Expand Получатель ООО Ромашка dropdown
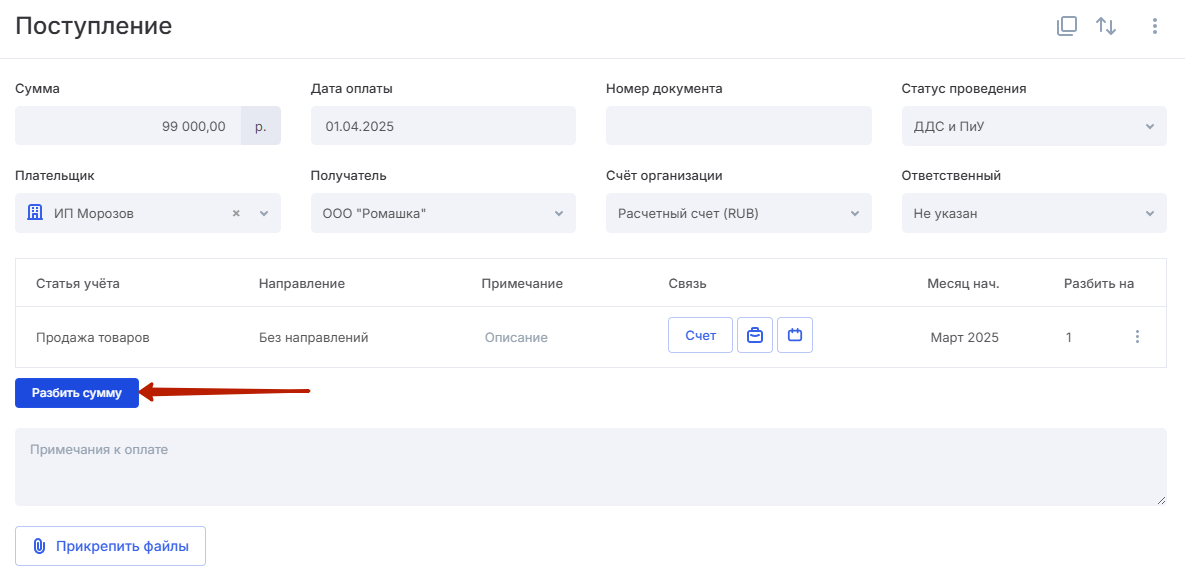1185x580 pixels. (x=443, y=213)
